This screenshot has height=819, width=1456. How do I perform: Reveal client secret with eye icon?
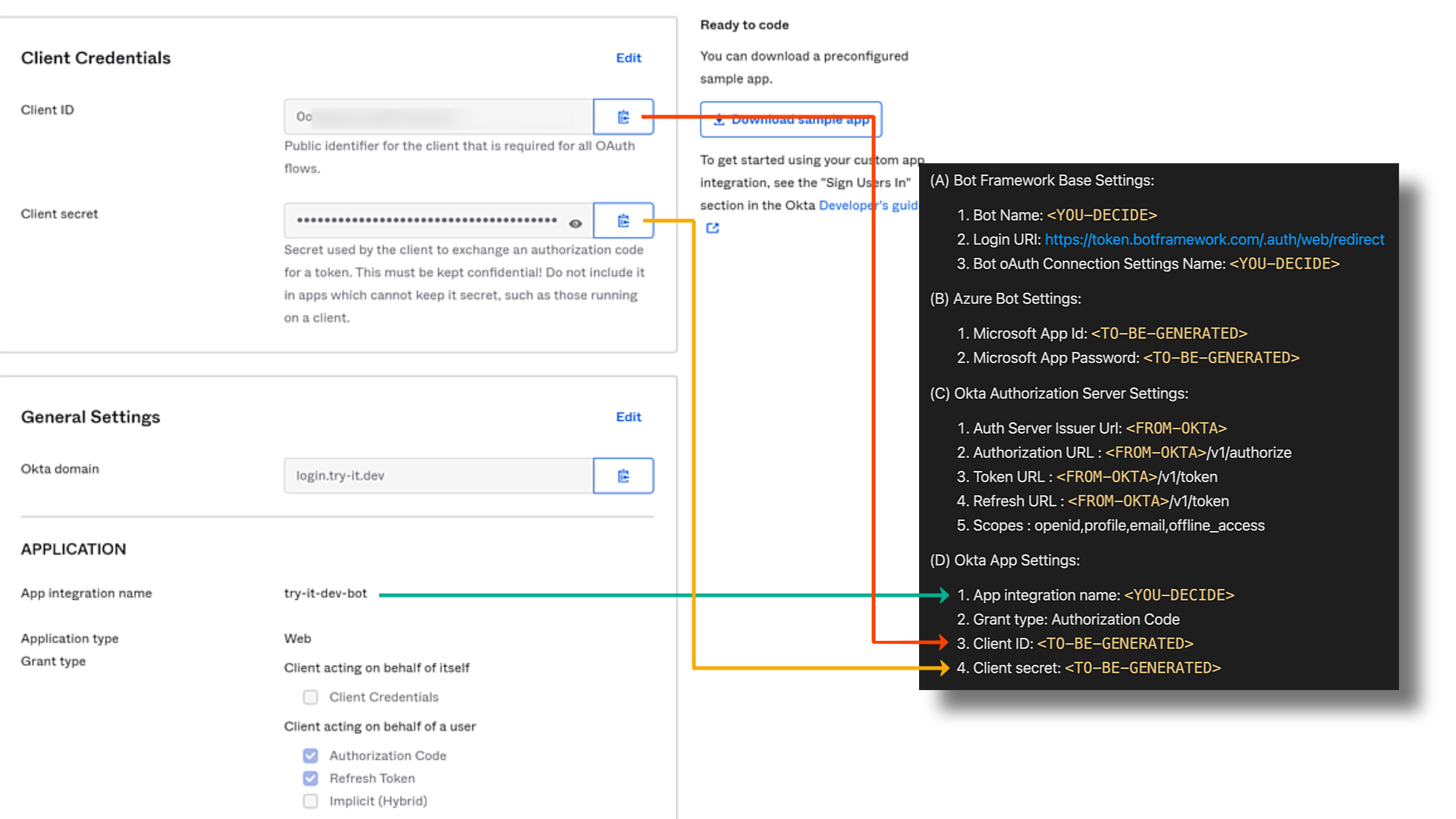pos(576,224)
